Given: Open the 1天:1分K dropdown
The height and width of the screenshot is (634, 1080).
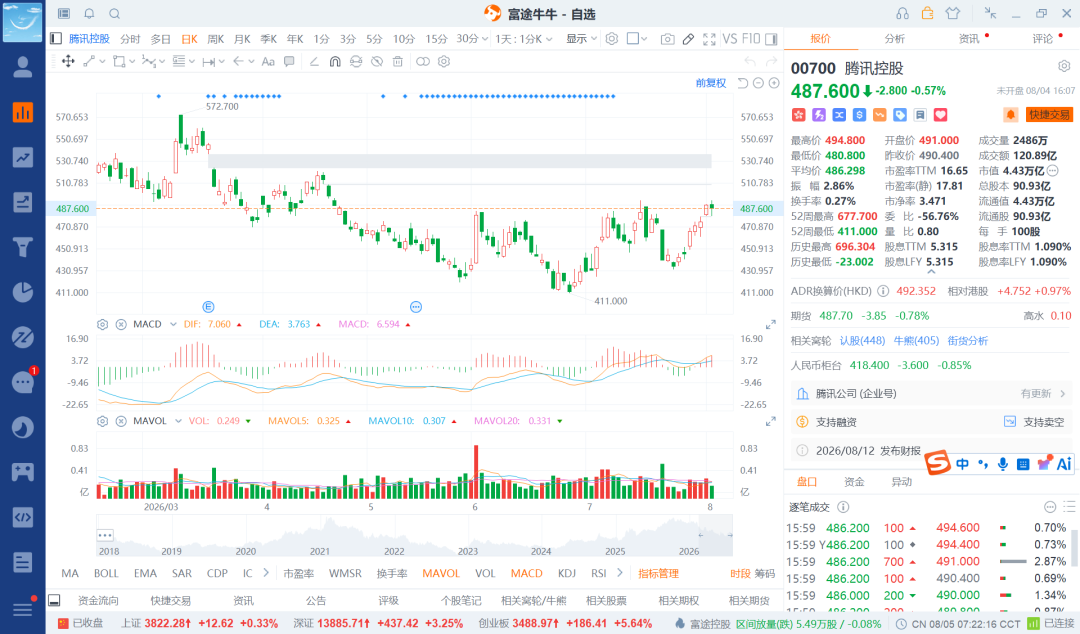Looking at the screenshot, I should [x=524, y=39].
